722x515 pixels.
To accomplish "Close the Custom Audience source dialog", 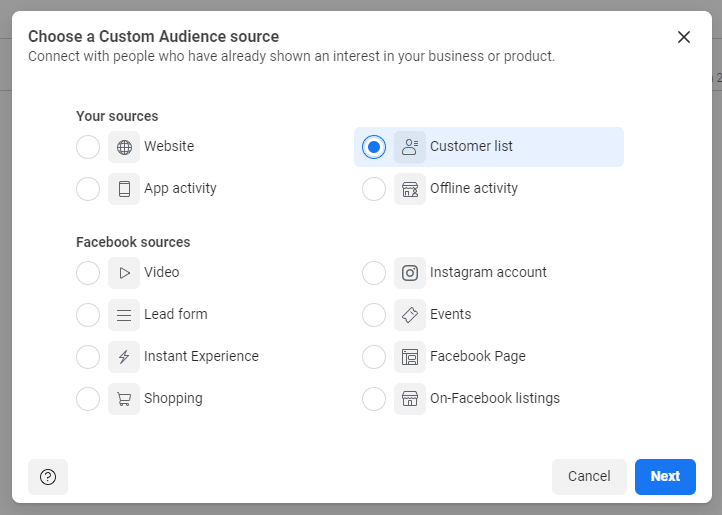I will [684, 37].
